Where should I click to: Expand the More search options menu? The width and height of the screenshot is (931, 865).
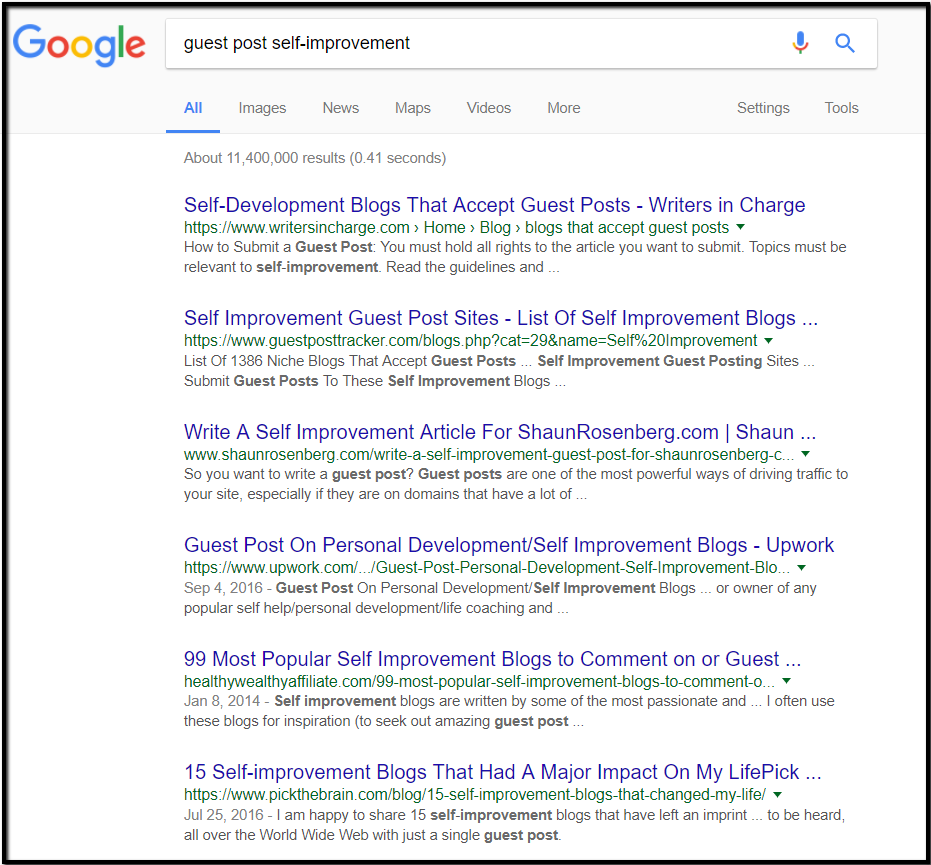point(563,108)
